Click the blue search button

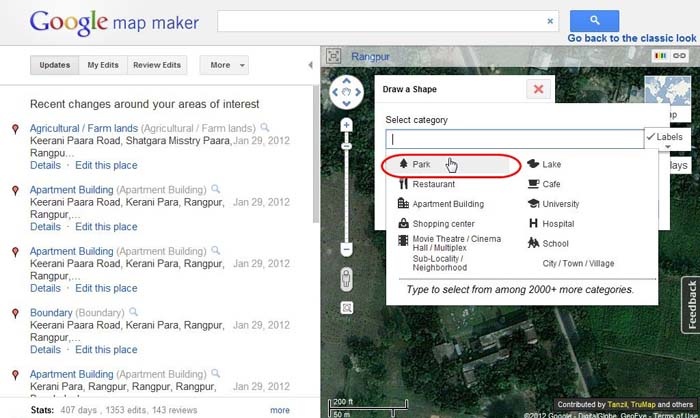[594, 21]
